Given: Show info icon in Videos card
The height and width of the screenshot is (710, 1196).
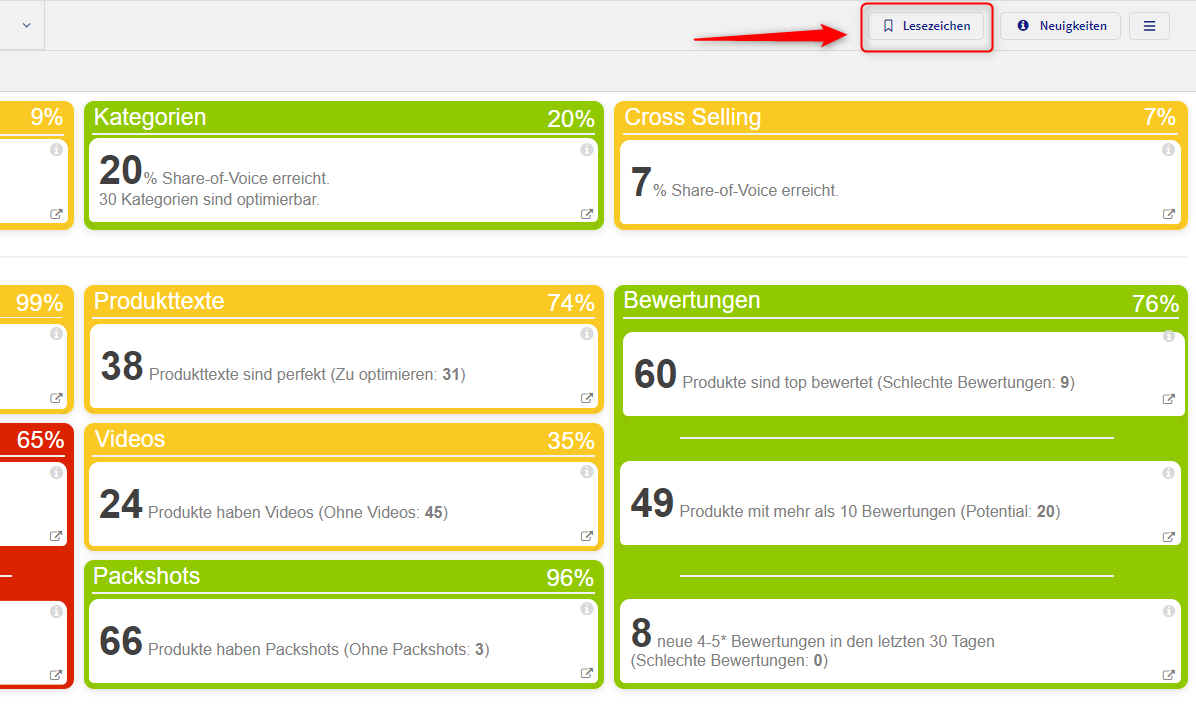Looking at the screenshot, I should coord(587,472).
